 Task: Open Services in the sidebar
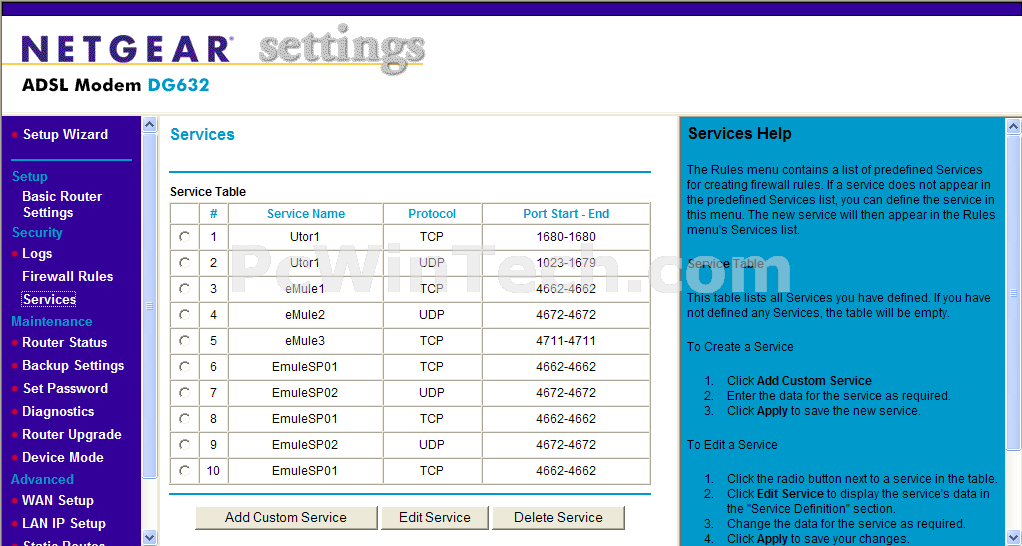(49, 299)
